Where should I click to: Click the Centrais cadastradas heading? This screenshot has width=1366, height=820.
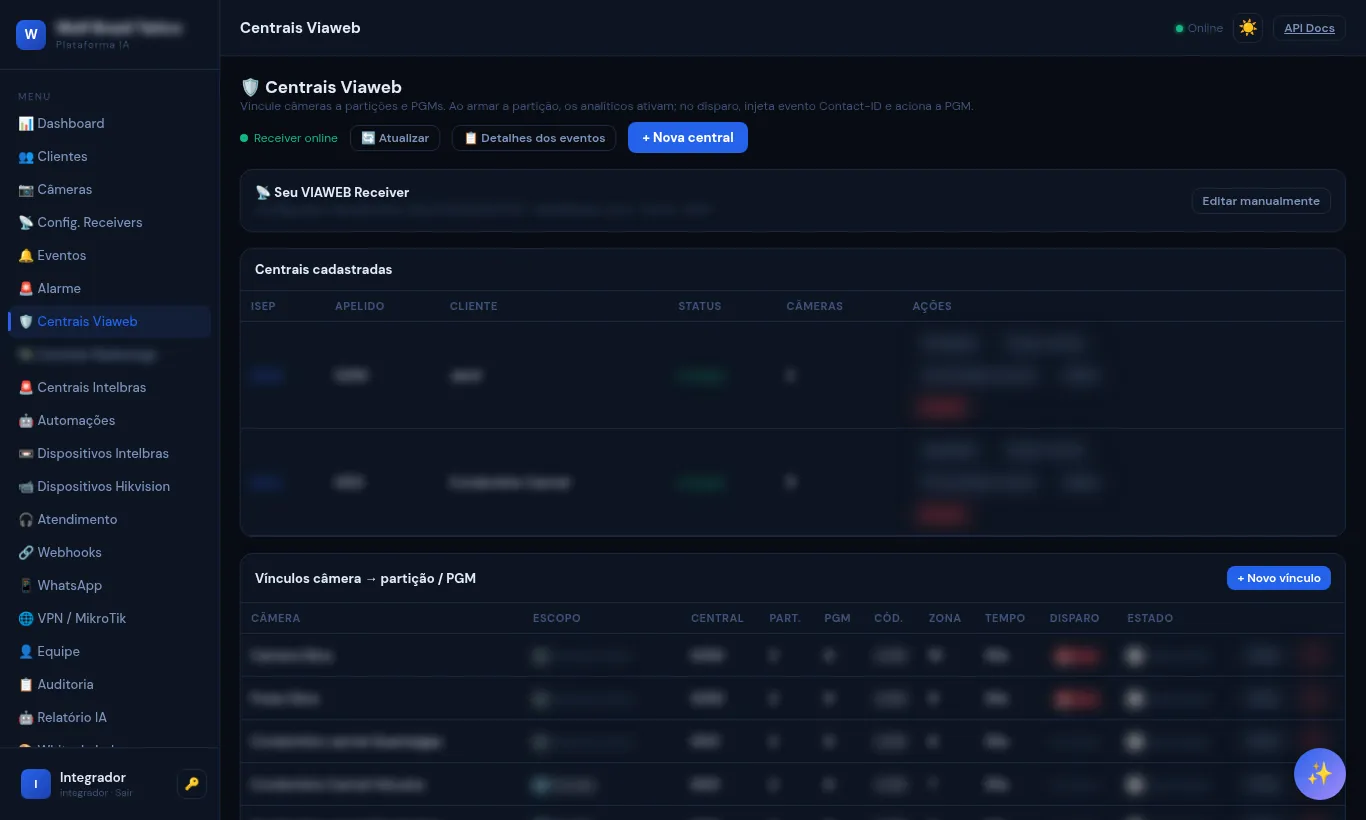tap(324, 270)
